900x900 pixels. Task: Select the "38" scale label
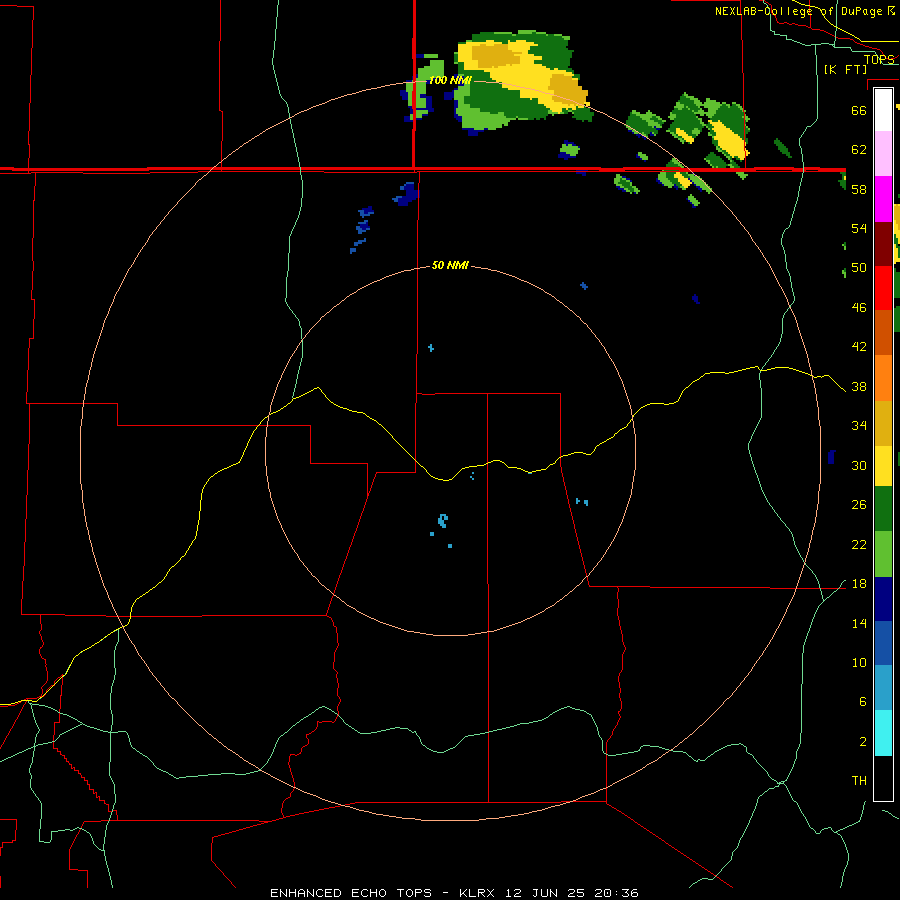point(859,386)
